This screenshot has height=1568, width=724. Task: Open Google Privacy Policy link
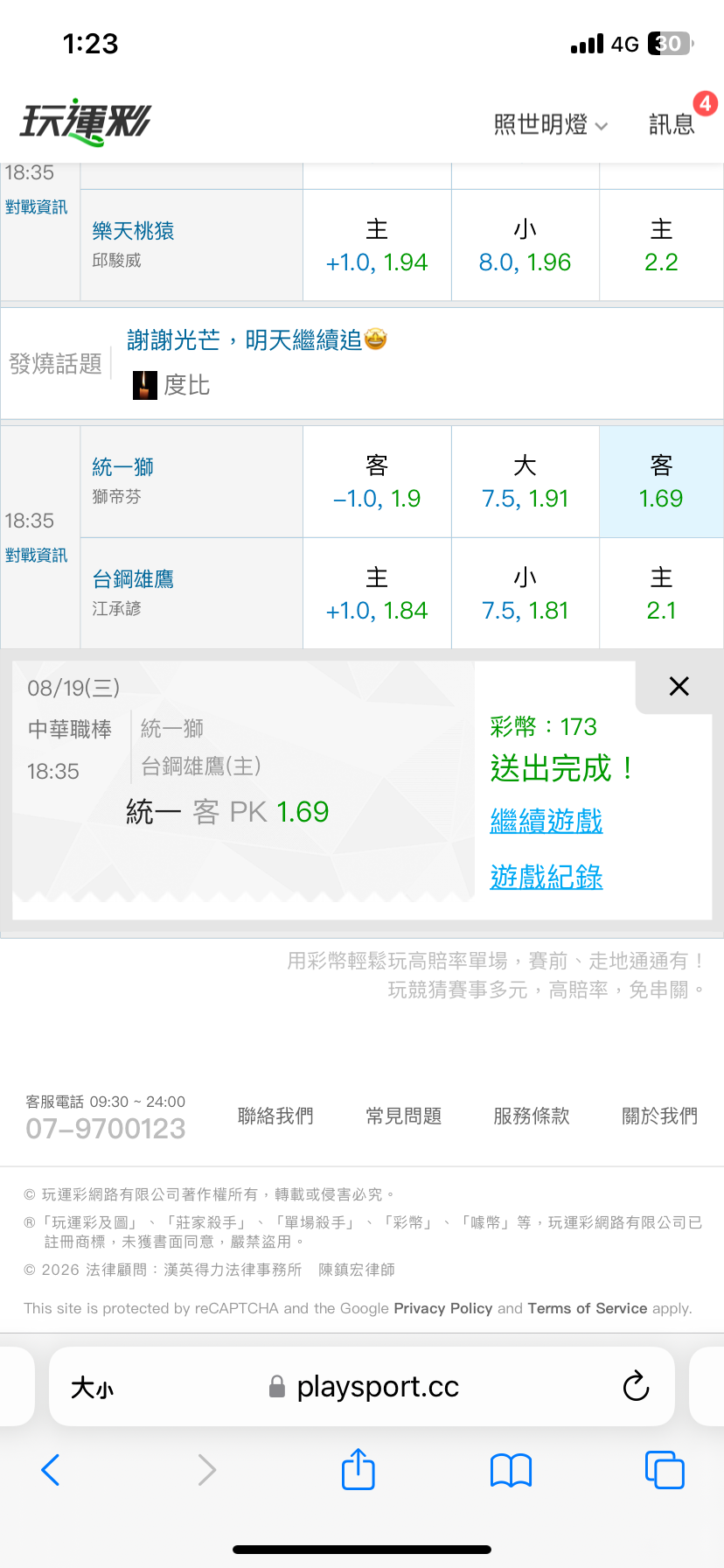point(443,1308)
